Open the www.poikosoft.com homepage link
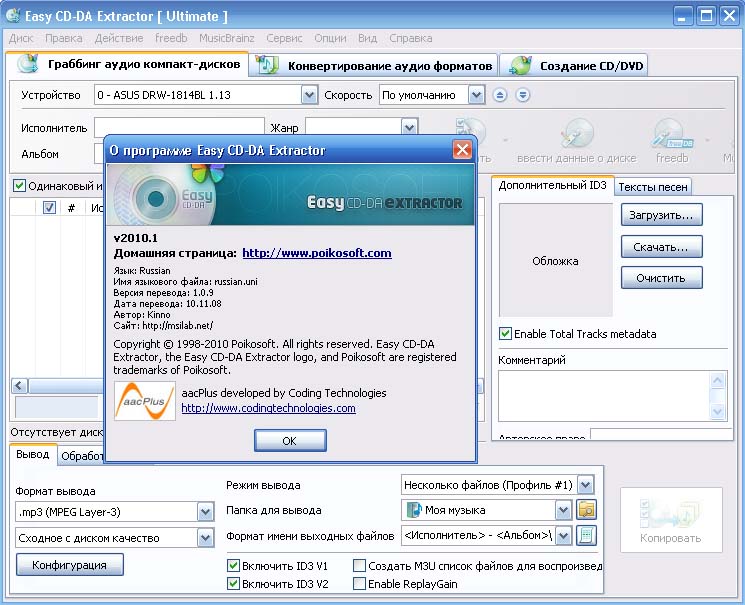Image resolution: width=745 pixels, height=605 pixels. click(317, 253)
